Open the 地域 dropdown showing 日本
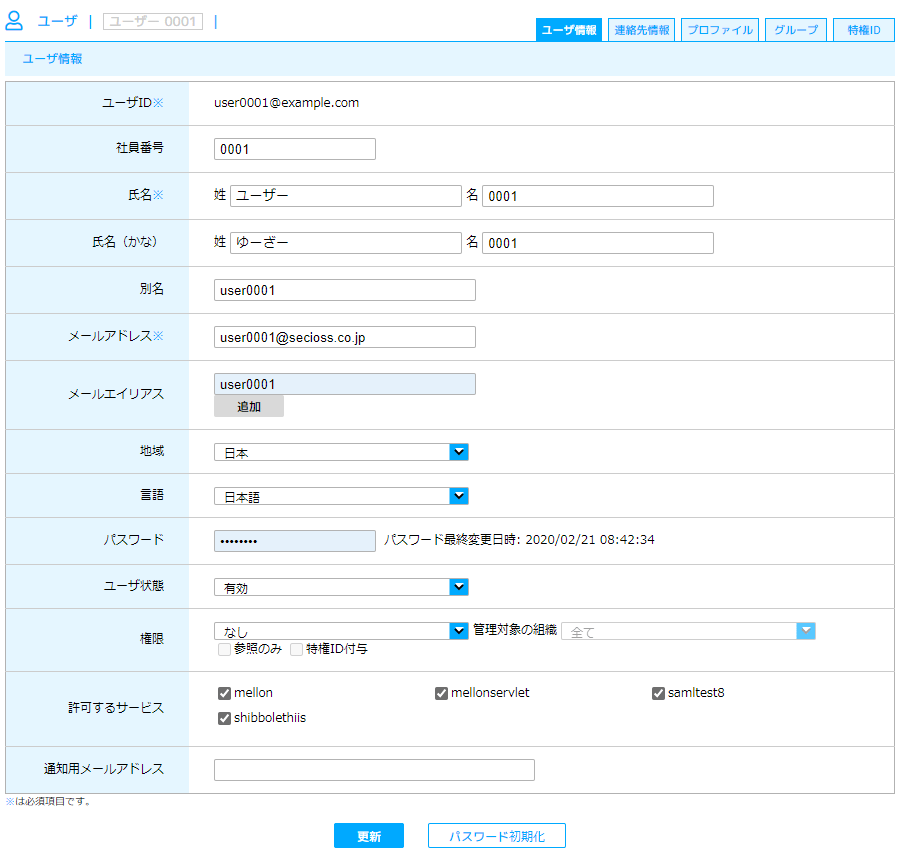 (x=341, y=452)
